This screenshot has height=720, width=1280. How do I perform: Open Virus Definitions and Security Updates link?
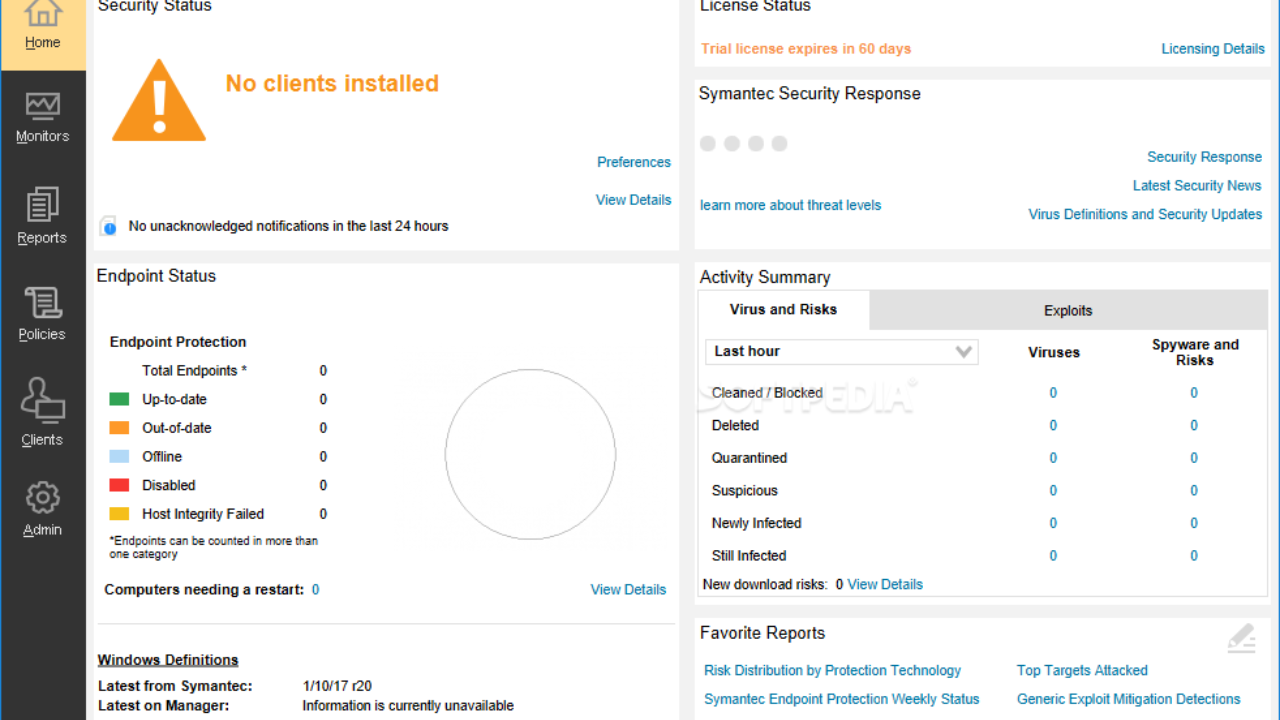pos(1145,215)
